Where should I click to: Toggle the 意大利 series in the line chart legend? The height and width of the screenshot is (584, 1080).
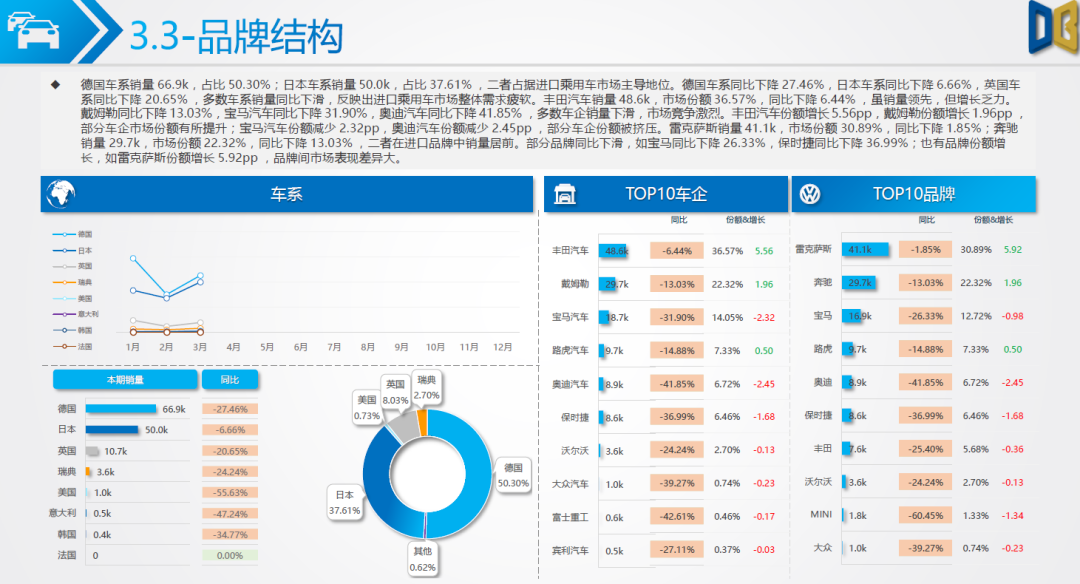pos(76,314)
